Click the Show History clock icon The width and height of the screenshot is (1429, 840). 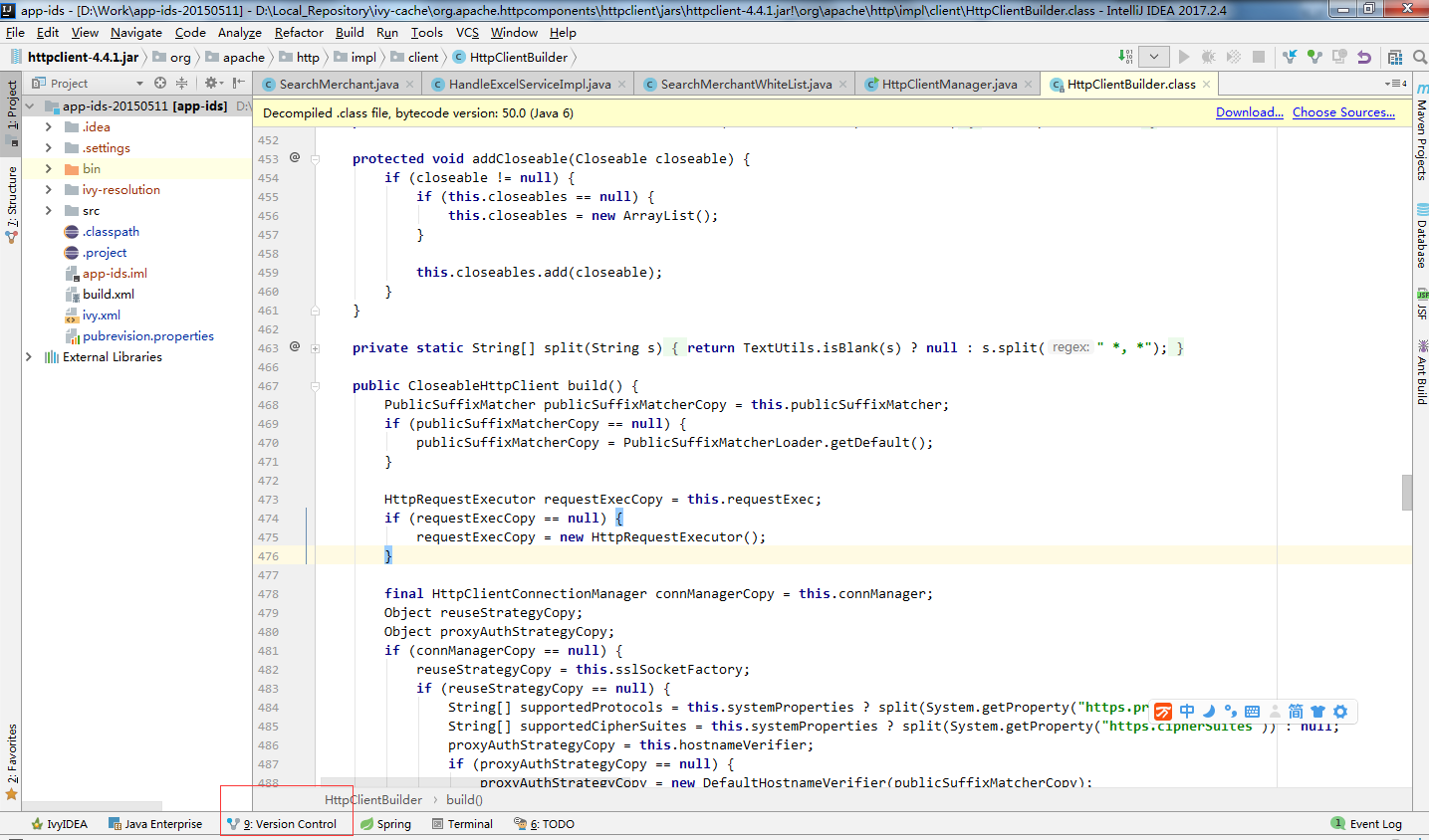[1339, 57]
